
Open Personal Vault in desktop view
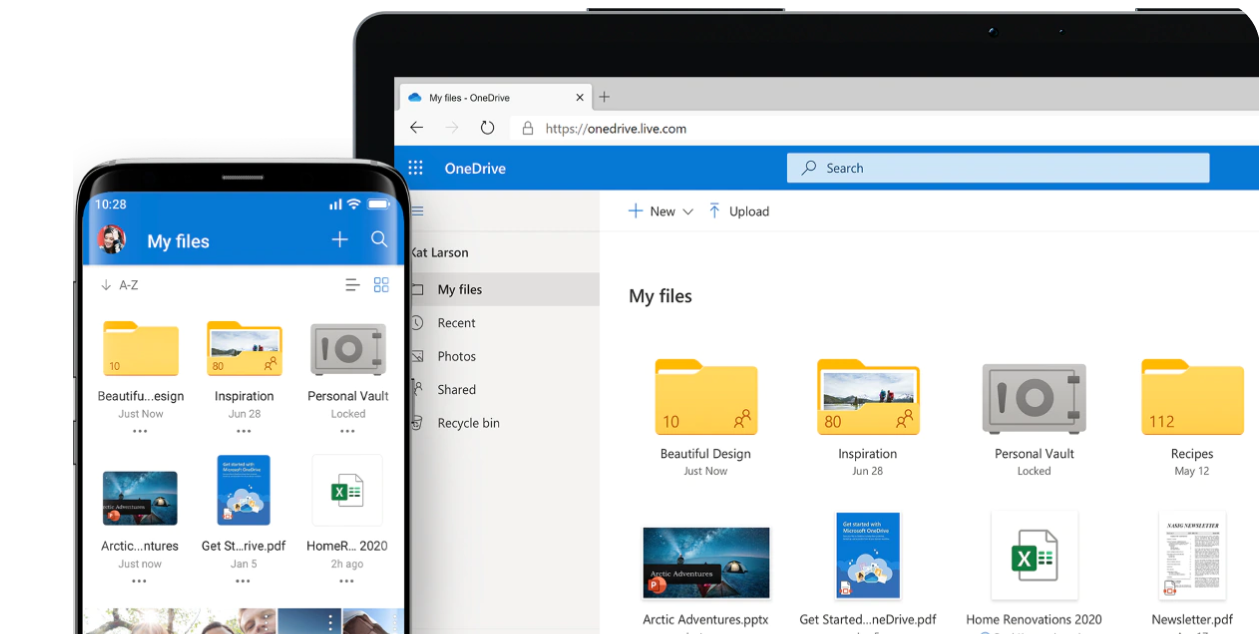pos(1034,398)
